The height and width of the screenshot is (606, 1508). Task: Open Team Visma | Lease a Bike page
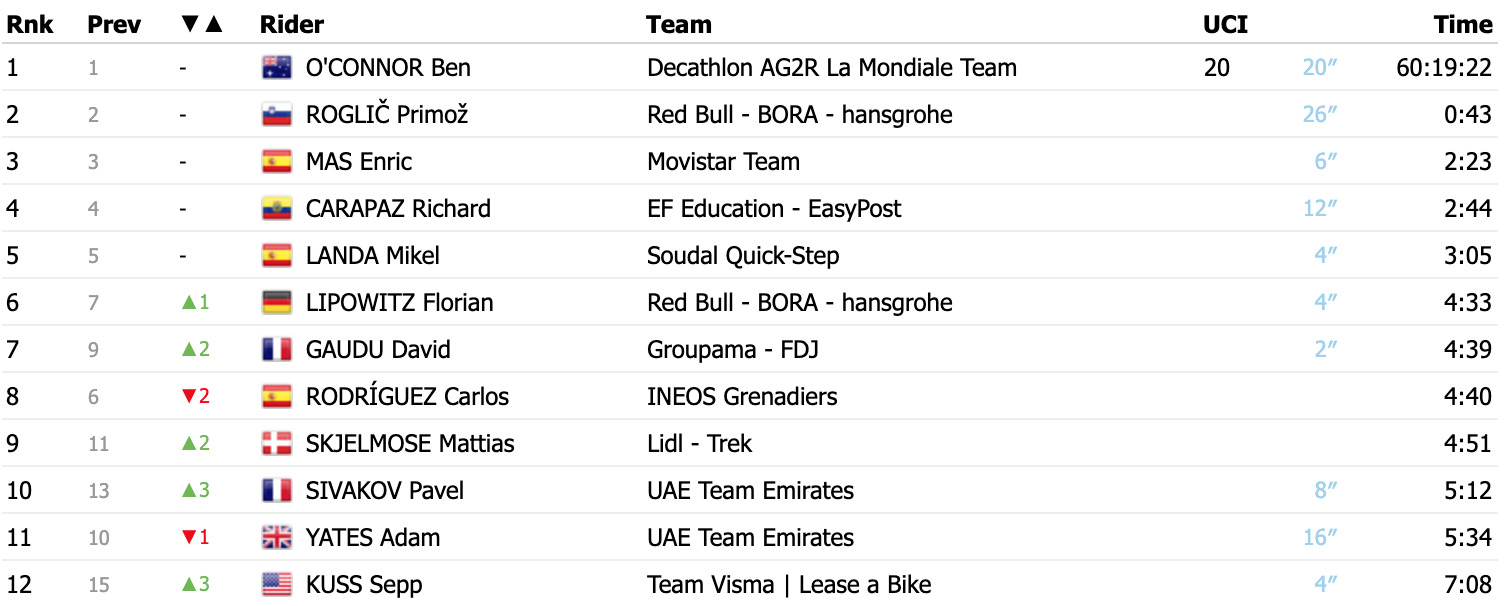(x=789, y=585)
